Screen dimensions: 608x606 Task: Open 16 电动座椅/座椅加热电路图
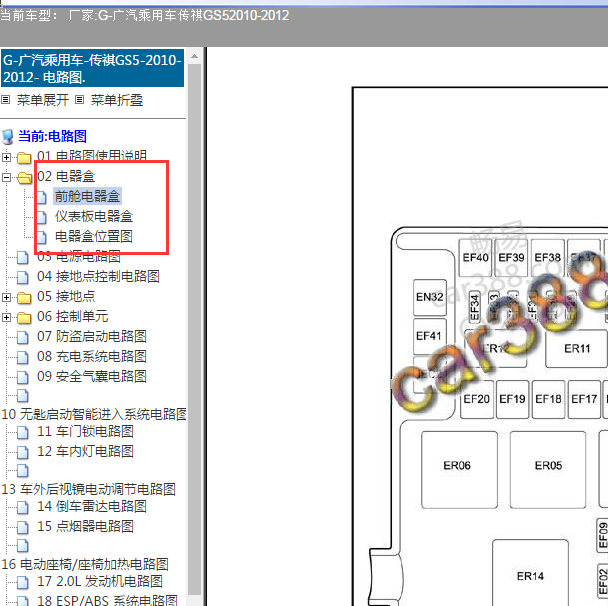(x=85, y=564)
